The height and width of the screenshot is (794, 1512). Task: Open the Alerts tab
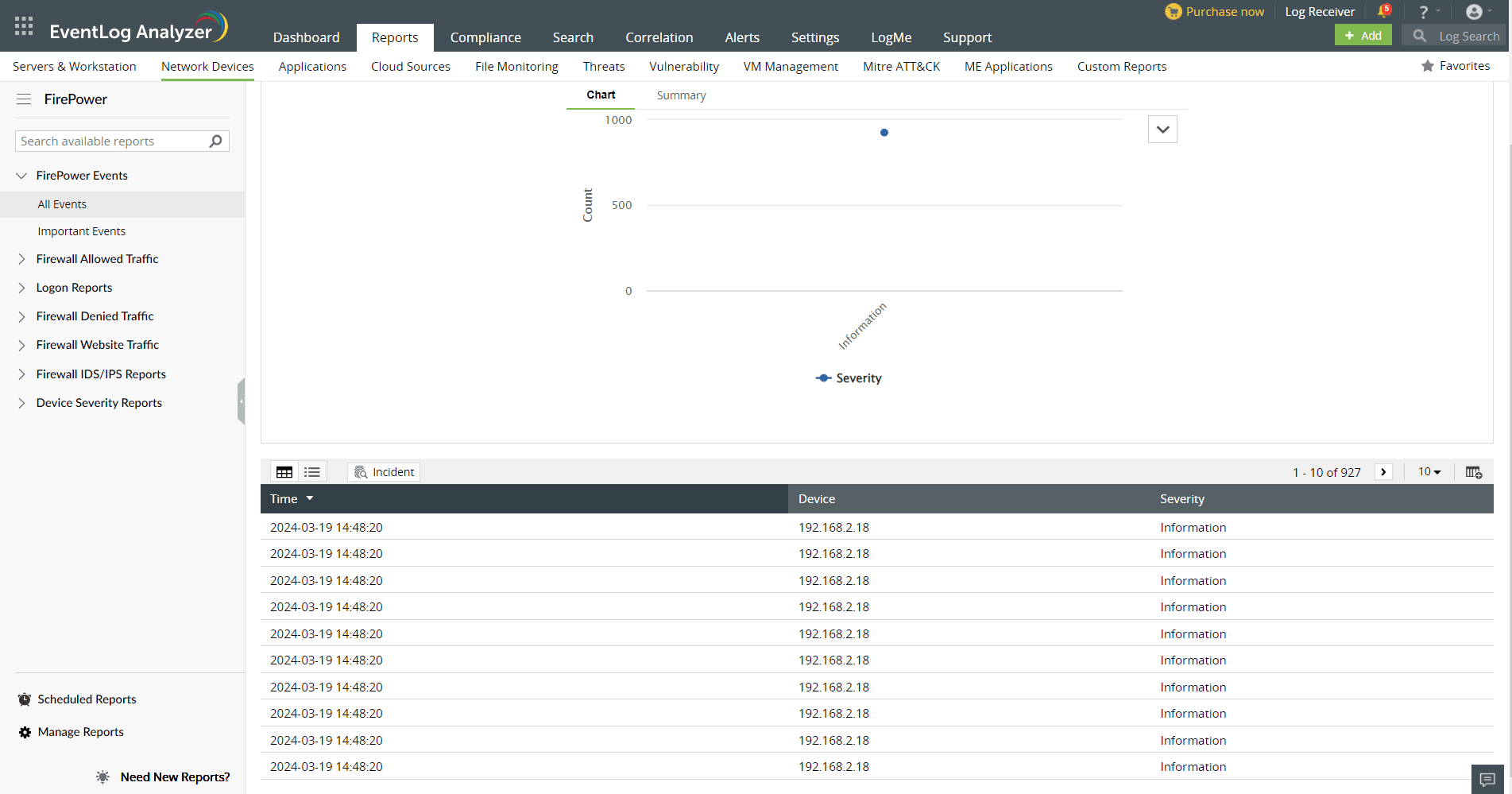click(x=742, y=37)
